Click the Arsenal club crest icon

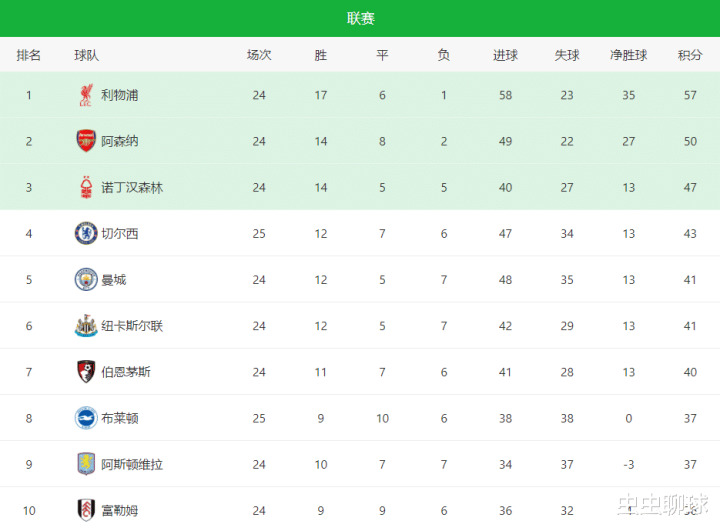86,141
